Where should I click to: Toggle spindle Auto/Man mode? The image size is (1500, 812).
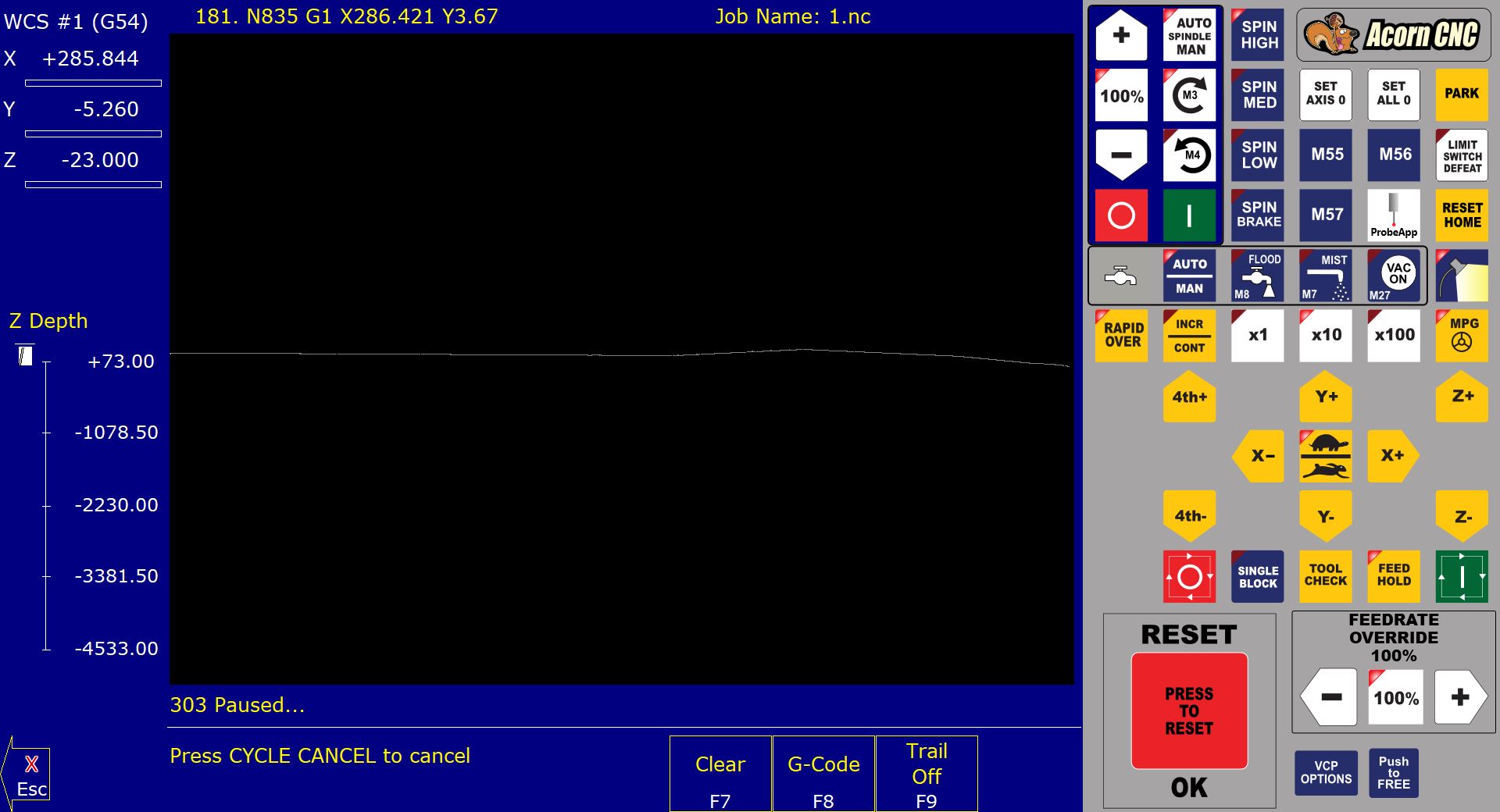point(1189,36)
